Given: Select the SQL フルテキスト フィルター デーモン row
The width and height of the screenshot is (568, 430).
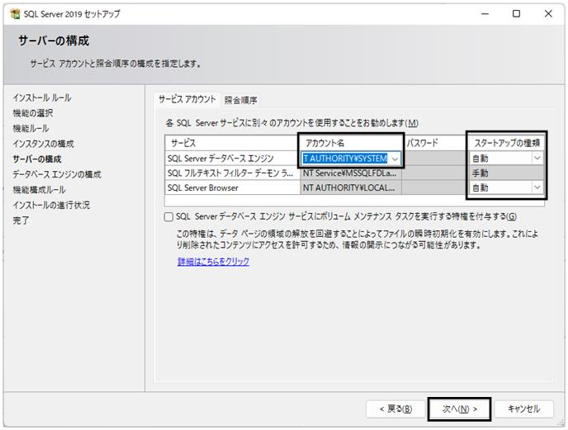Looking at the screenshot, I should pos(355,173).
